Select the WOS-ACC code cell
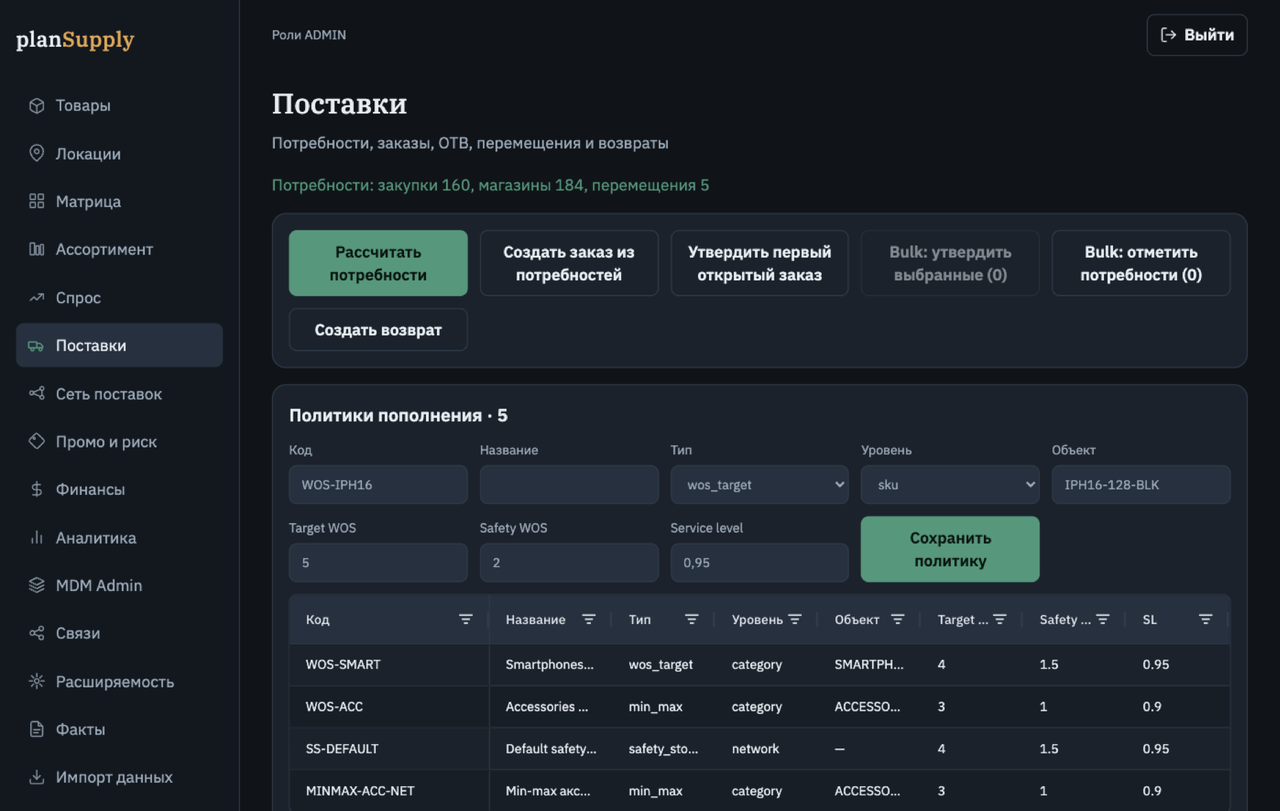1280x811 pixels. point(389,706)
